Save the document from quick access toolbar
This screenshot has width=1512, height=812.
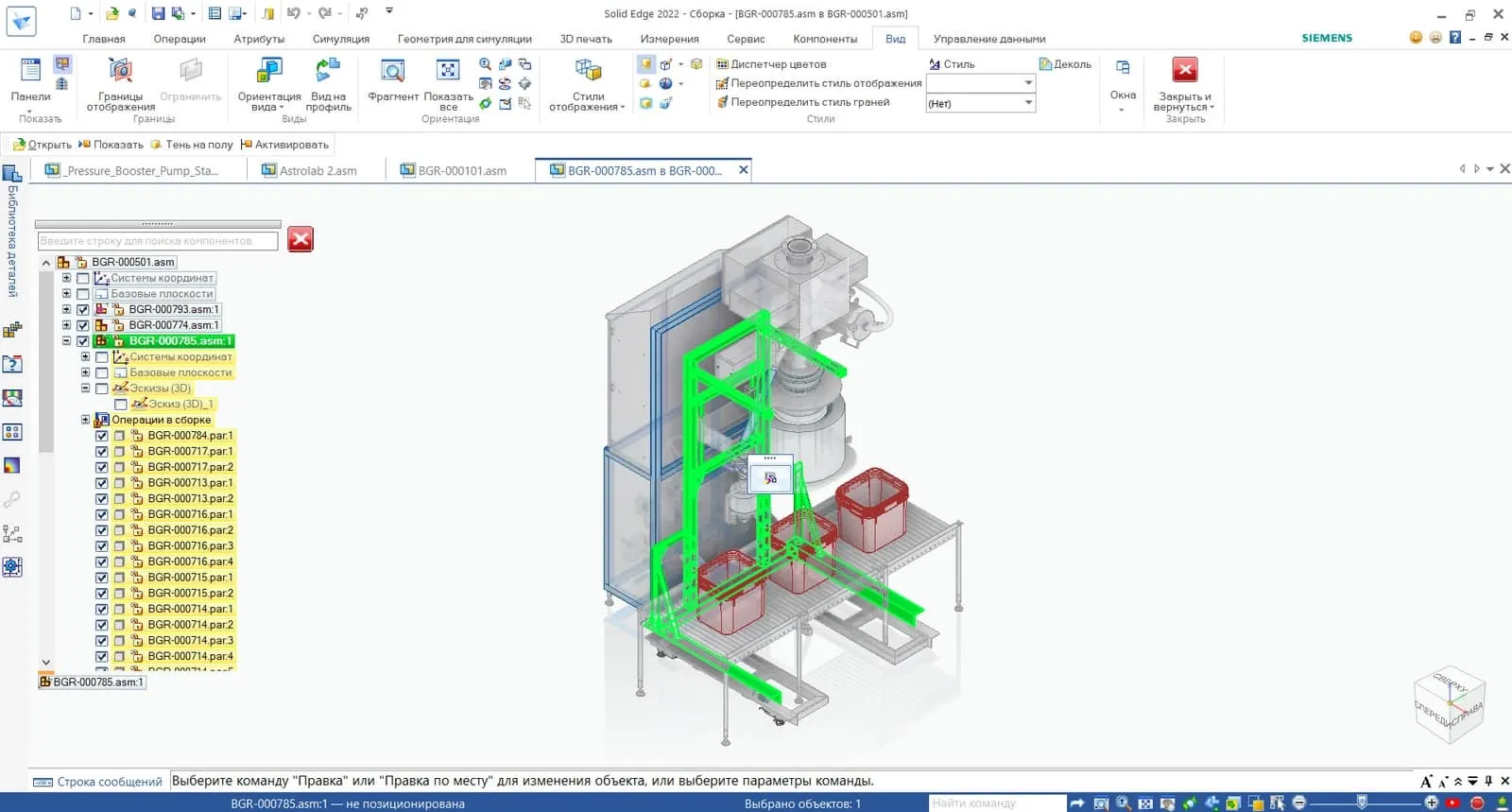click(158, 13)
